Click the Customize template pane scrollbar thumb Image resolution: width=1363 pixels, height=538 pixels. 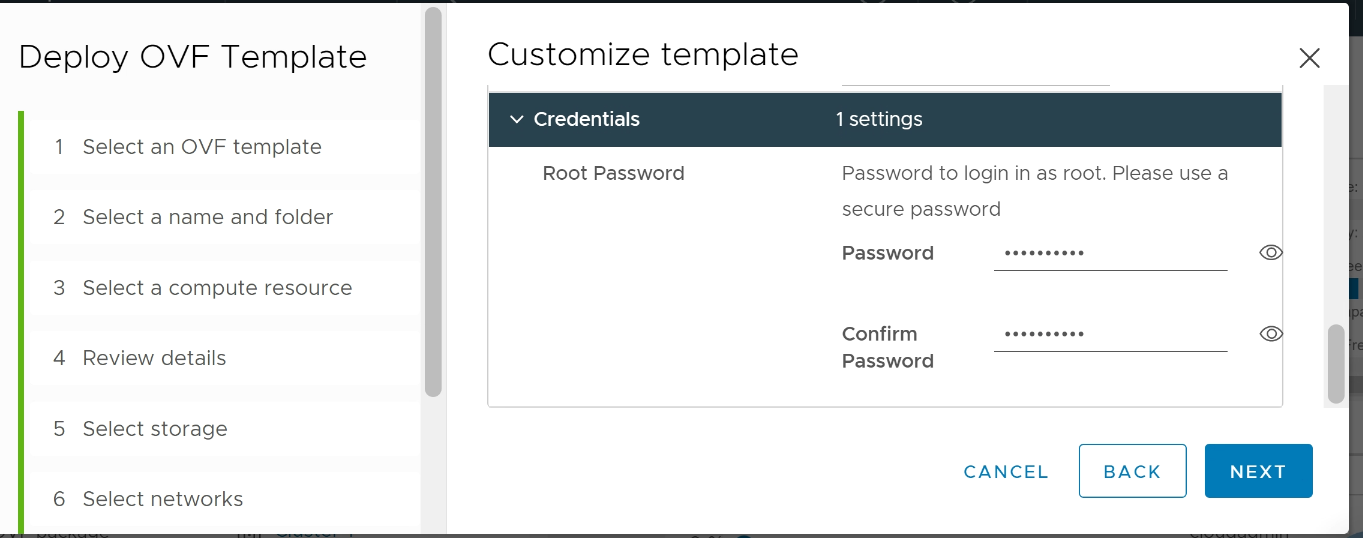[x=1335, y=364]
